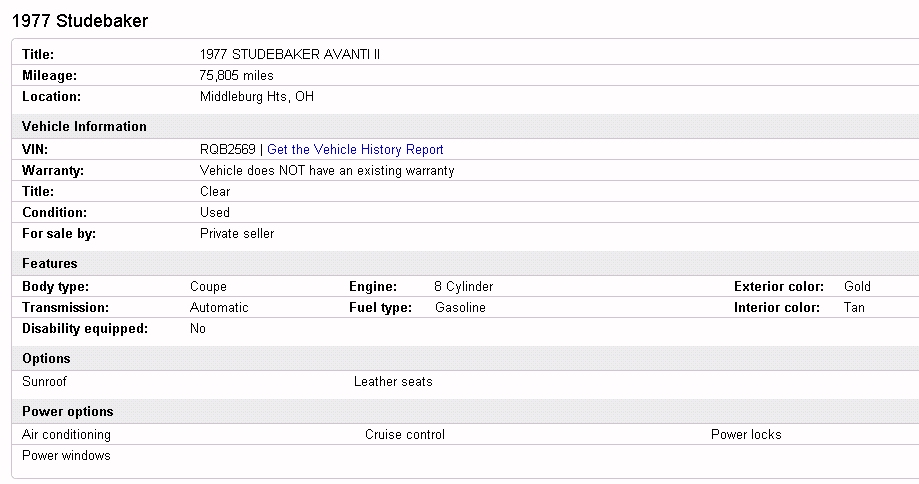
Task: Click the Automatic transmission value
Action: click(x=219, y=308)
